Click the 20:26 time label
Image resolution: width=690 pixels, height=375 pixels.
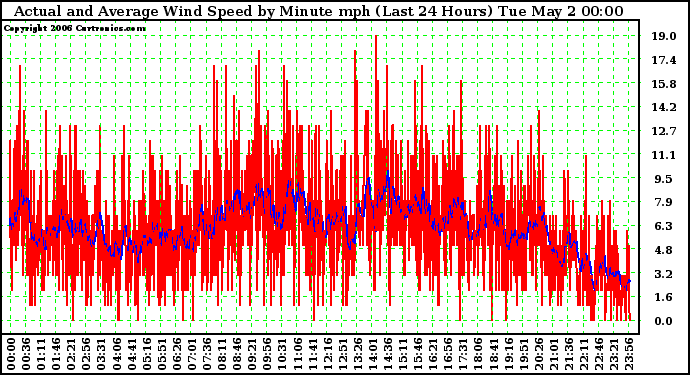pos(539,354)
